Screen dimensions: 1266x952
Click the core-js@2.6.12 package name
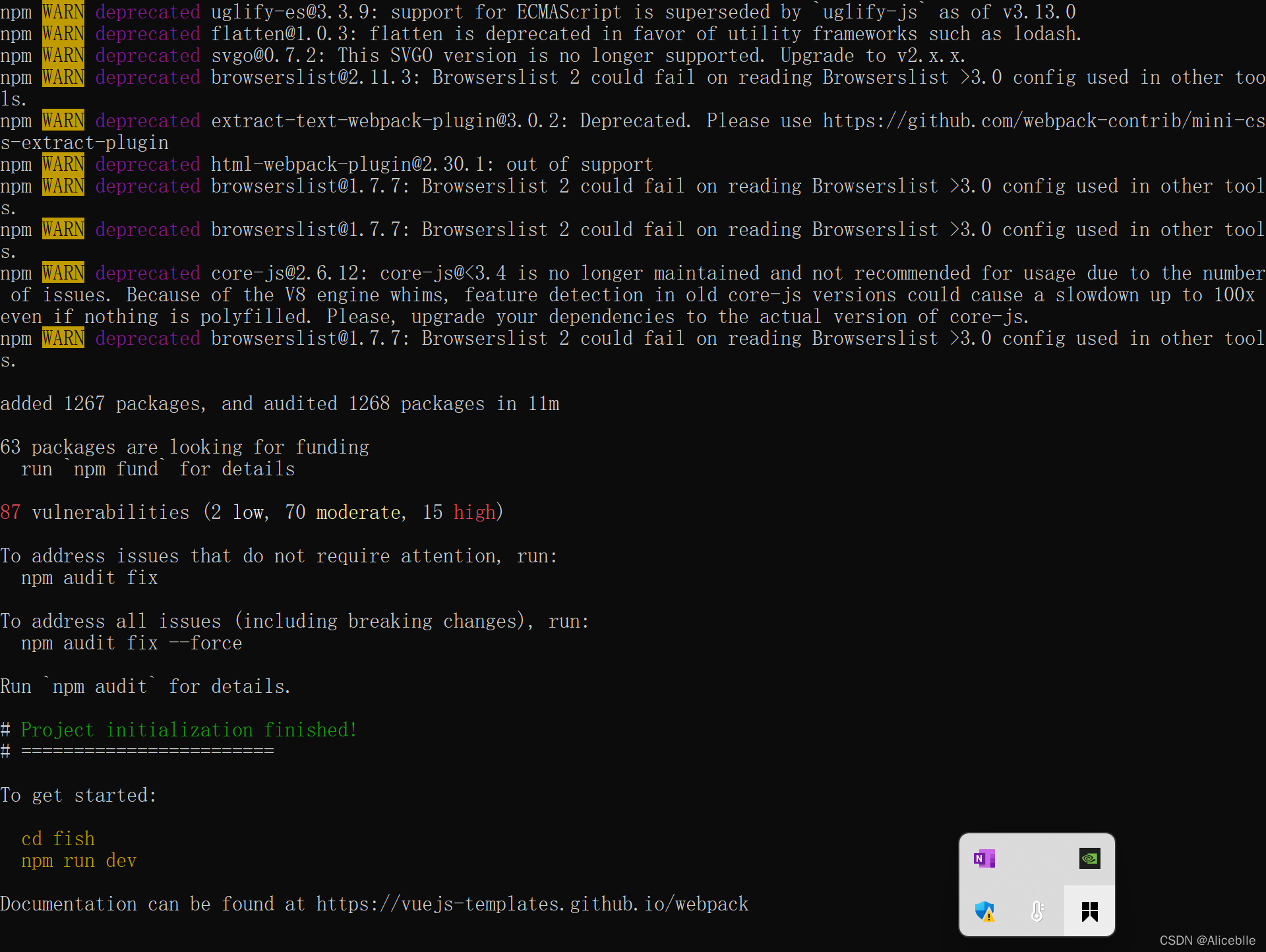point(285,273)
